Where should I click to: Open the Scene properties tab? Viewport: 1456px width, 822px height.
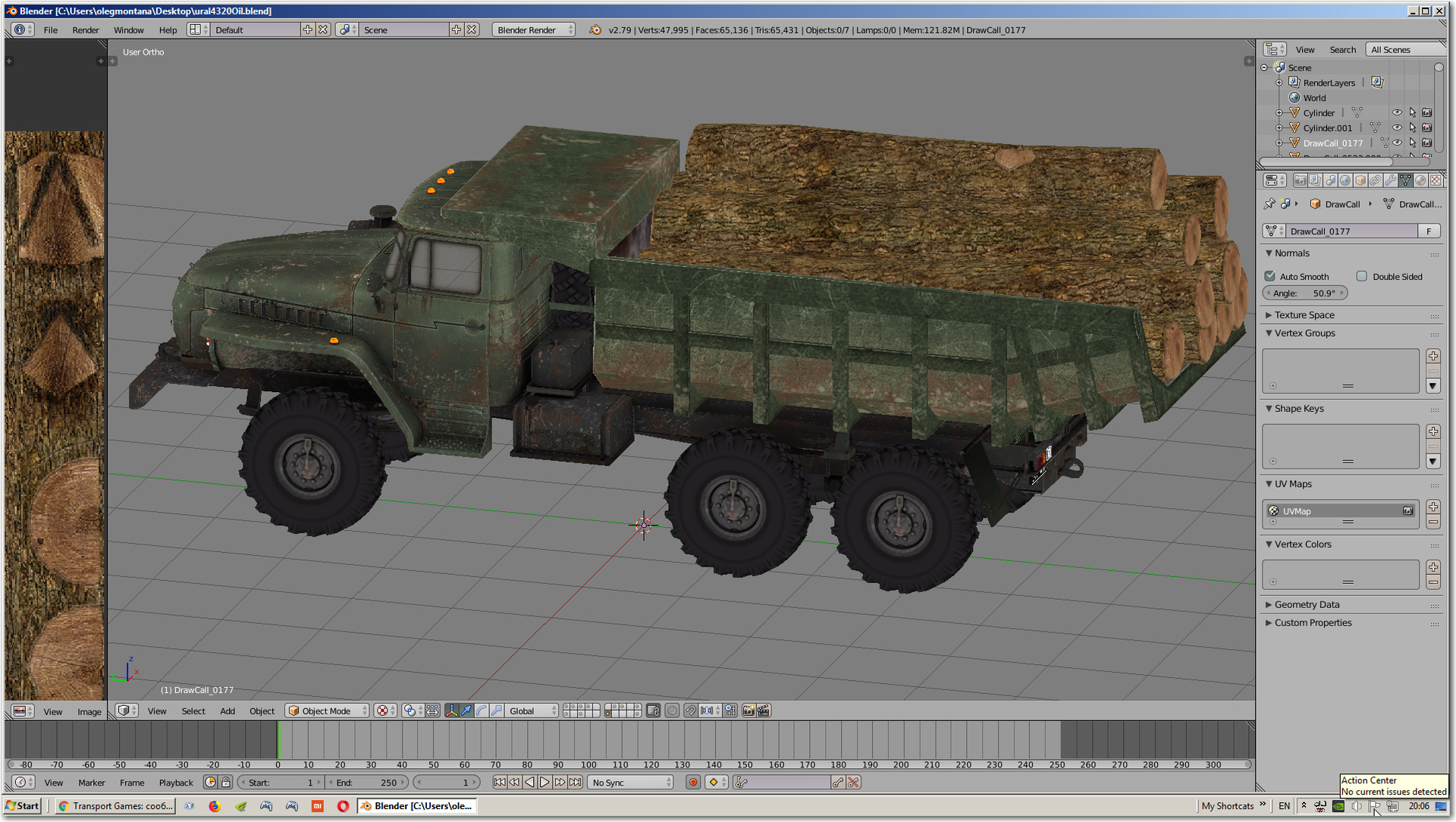click(x=1330, y=180)
